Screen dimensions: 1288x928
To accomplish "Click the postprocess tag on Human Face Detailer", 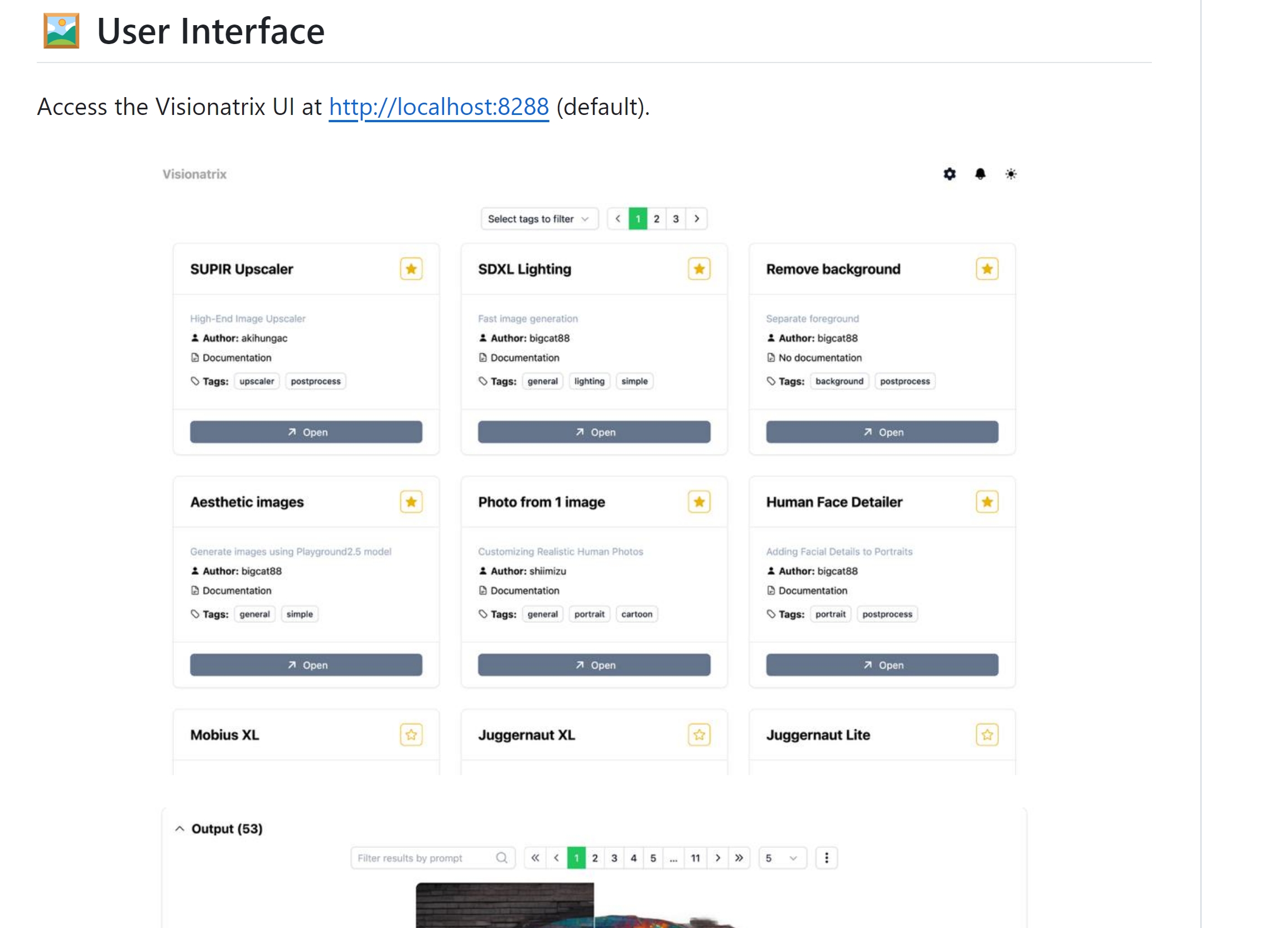I will [887, 614].
